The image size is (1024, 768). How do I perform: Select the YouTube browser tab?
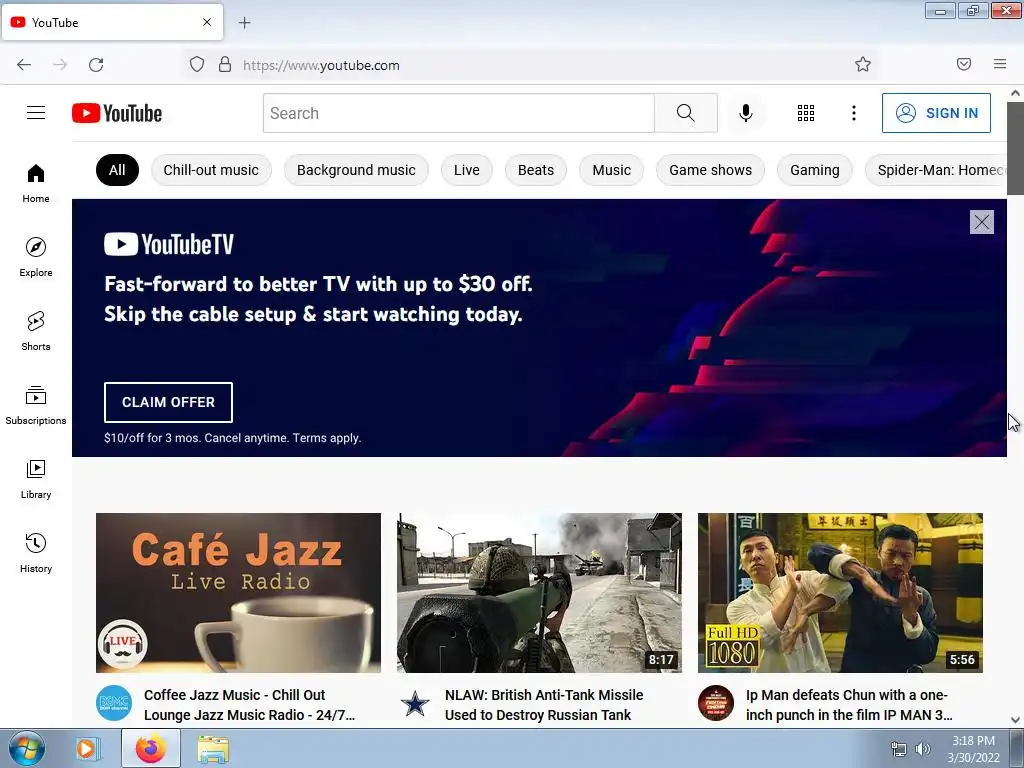[x=112, y=22]
